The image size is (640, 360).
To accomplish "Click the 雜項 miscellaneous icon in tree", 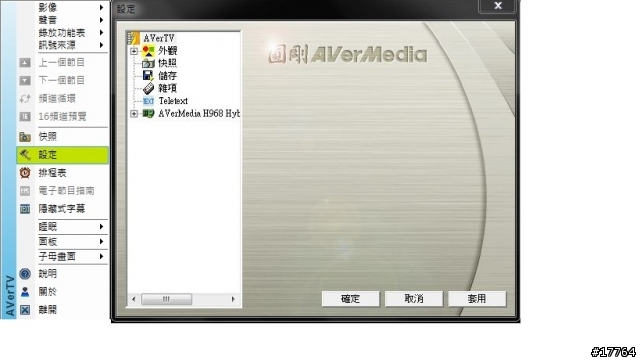I will 148,88.
